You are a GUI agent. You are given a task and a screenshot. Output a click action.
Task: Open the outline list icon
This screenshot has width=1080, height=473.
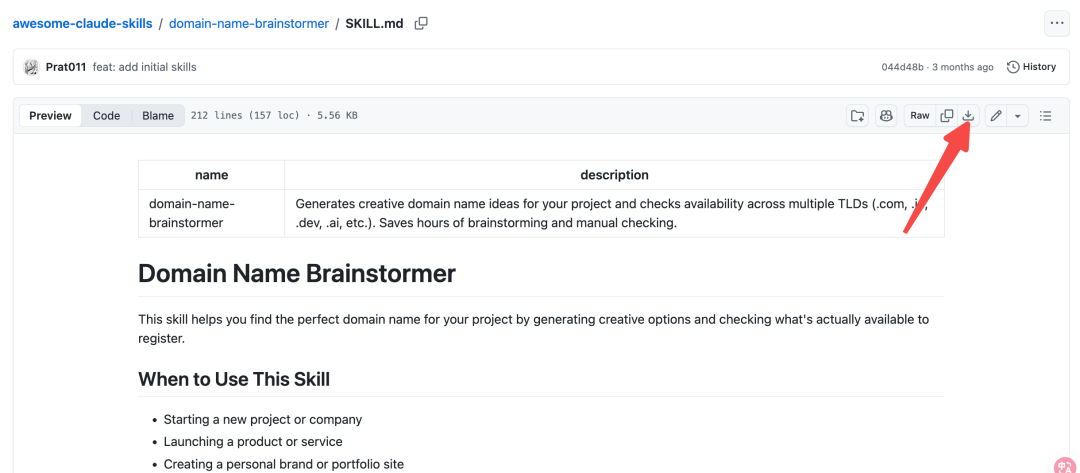(x=1046, y=116)
